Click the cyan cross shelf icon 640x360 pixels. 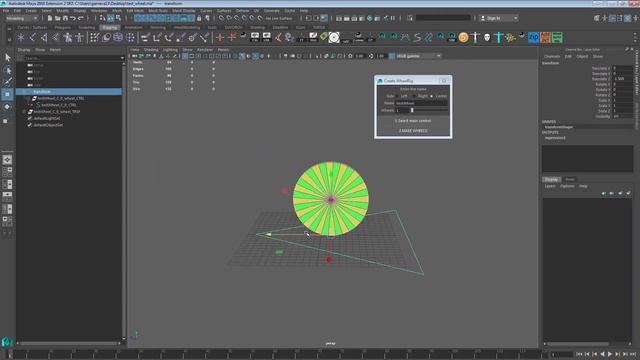(498, 38)
